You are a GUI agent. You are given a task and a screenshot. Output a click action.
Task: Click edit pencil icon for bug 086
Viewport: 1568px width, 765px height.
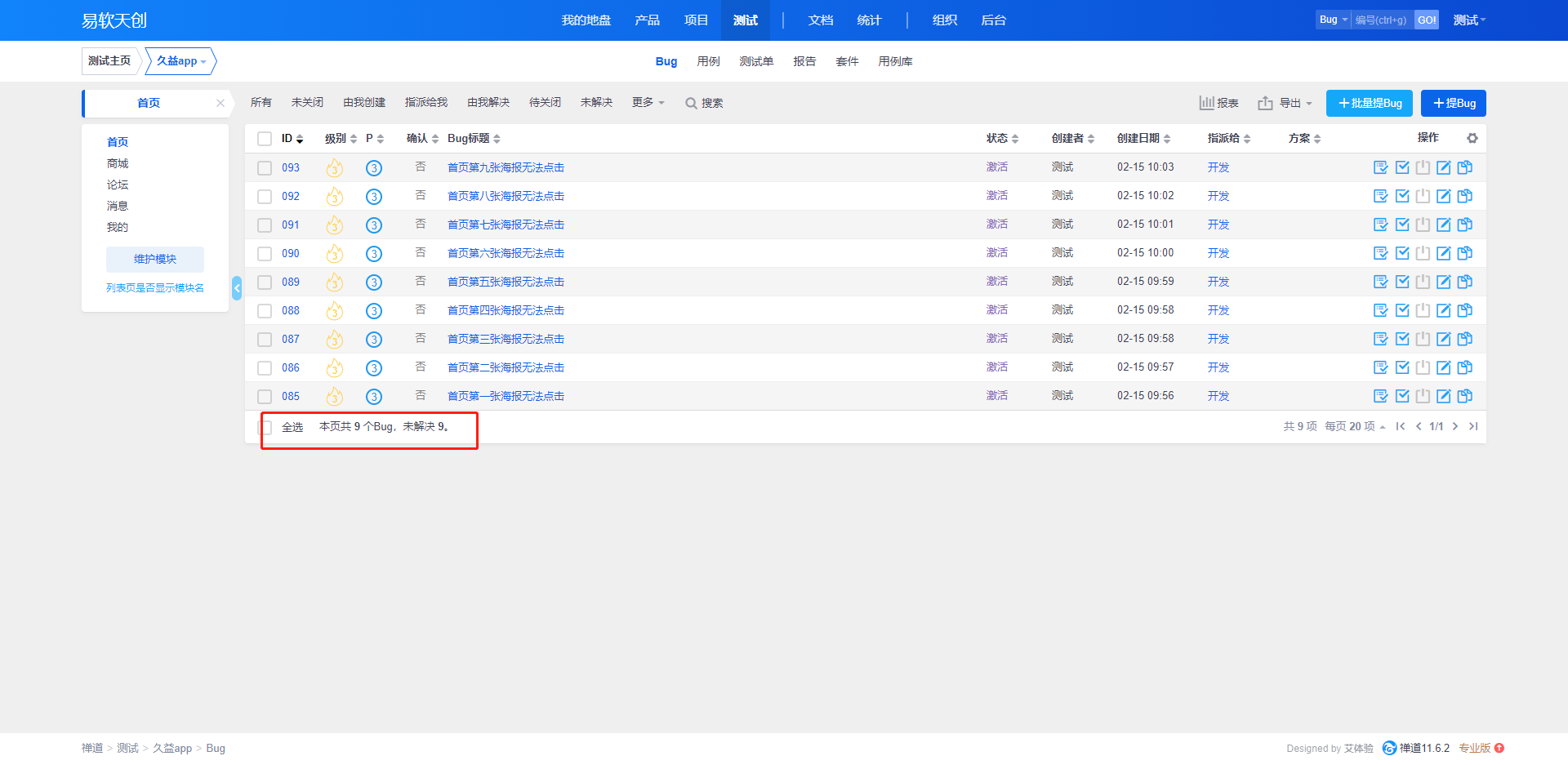[1444, 367]
